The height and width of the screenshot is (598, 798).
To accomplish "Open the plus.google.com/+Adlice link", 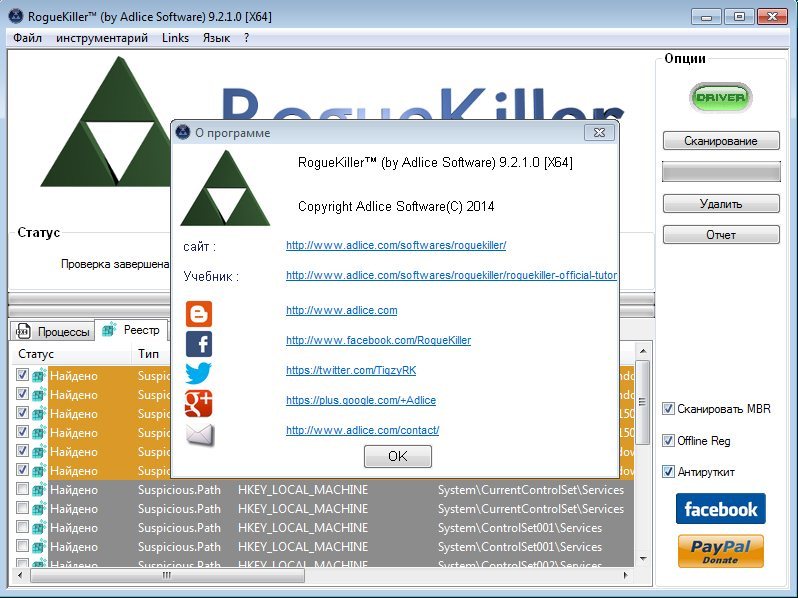I will tap(361, 400).
